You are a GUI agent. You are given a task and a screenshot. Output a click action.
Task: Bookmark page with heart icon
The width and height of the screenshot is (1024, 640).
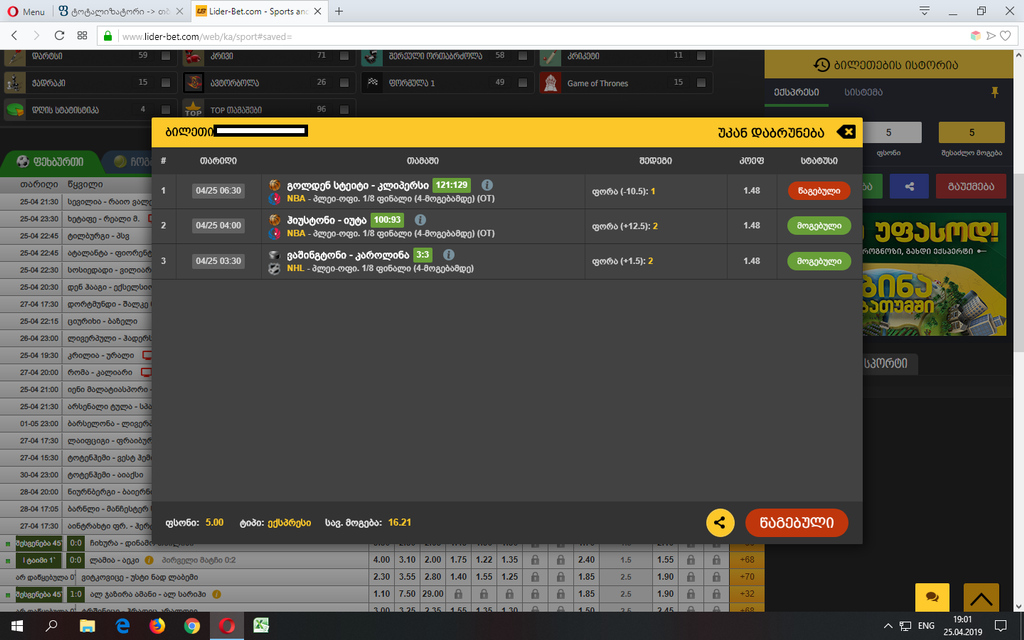coord(1006,36)
